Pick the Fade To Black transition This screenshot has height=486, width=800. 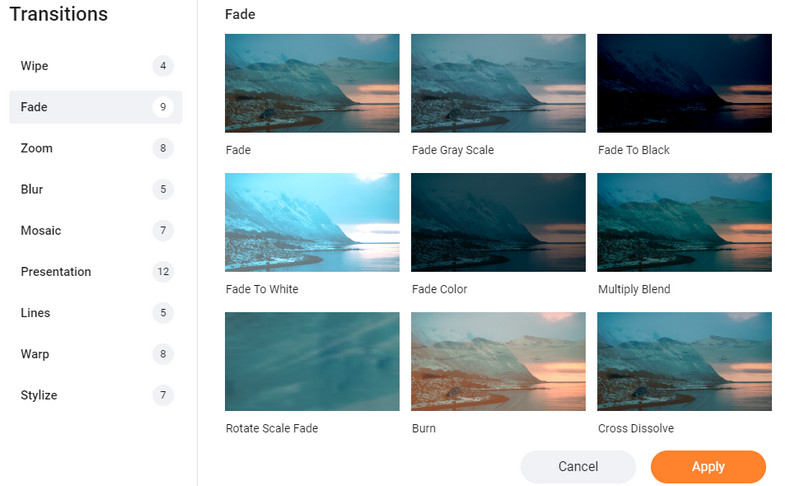point(684,83)
